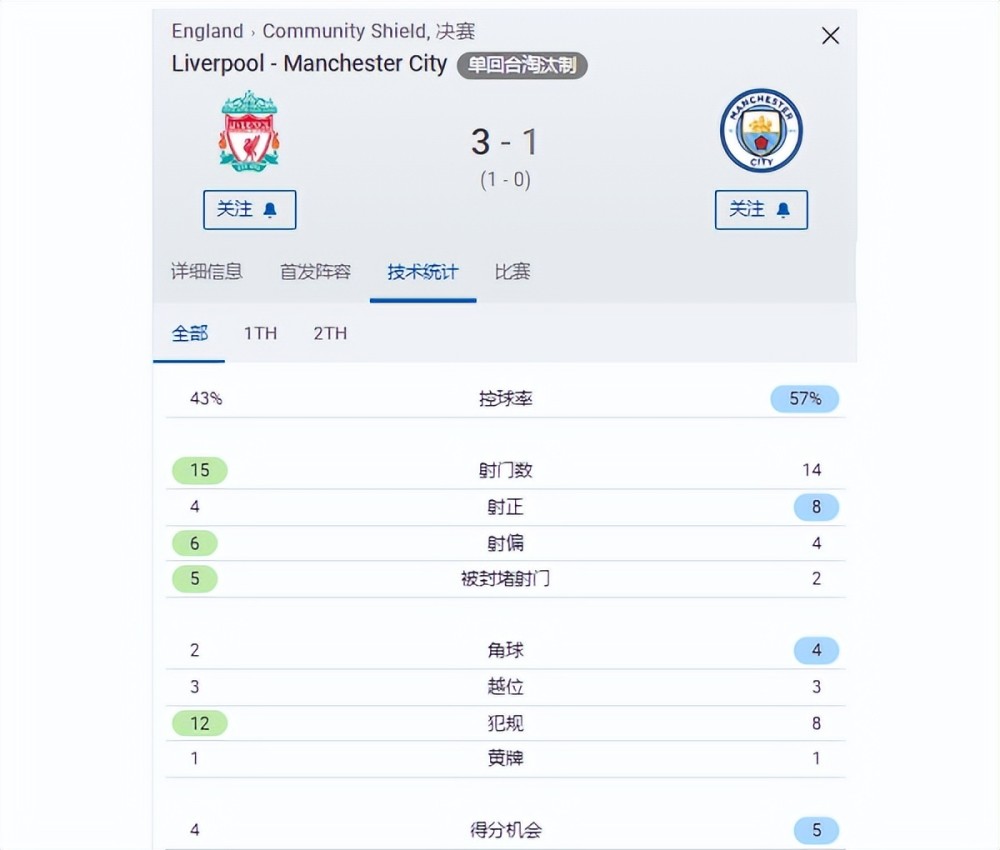The width and height of the screenshot is (1000, 850).
Task: Close the match details panel
Action: tap(830, 36)
